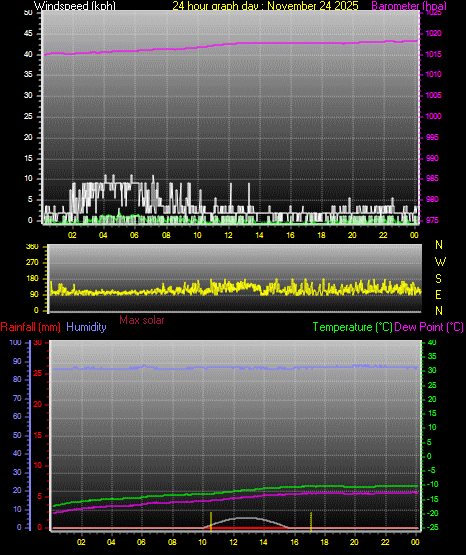The image size is (466, 555).
Task: Click the 'Windspeed (kph)' title label
Action: (75, 5)
